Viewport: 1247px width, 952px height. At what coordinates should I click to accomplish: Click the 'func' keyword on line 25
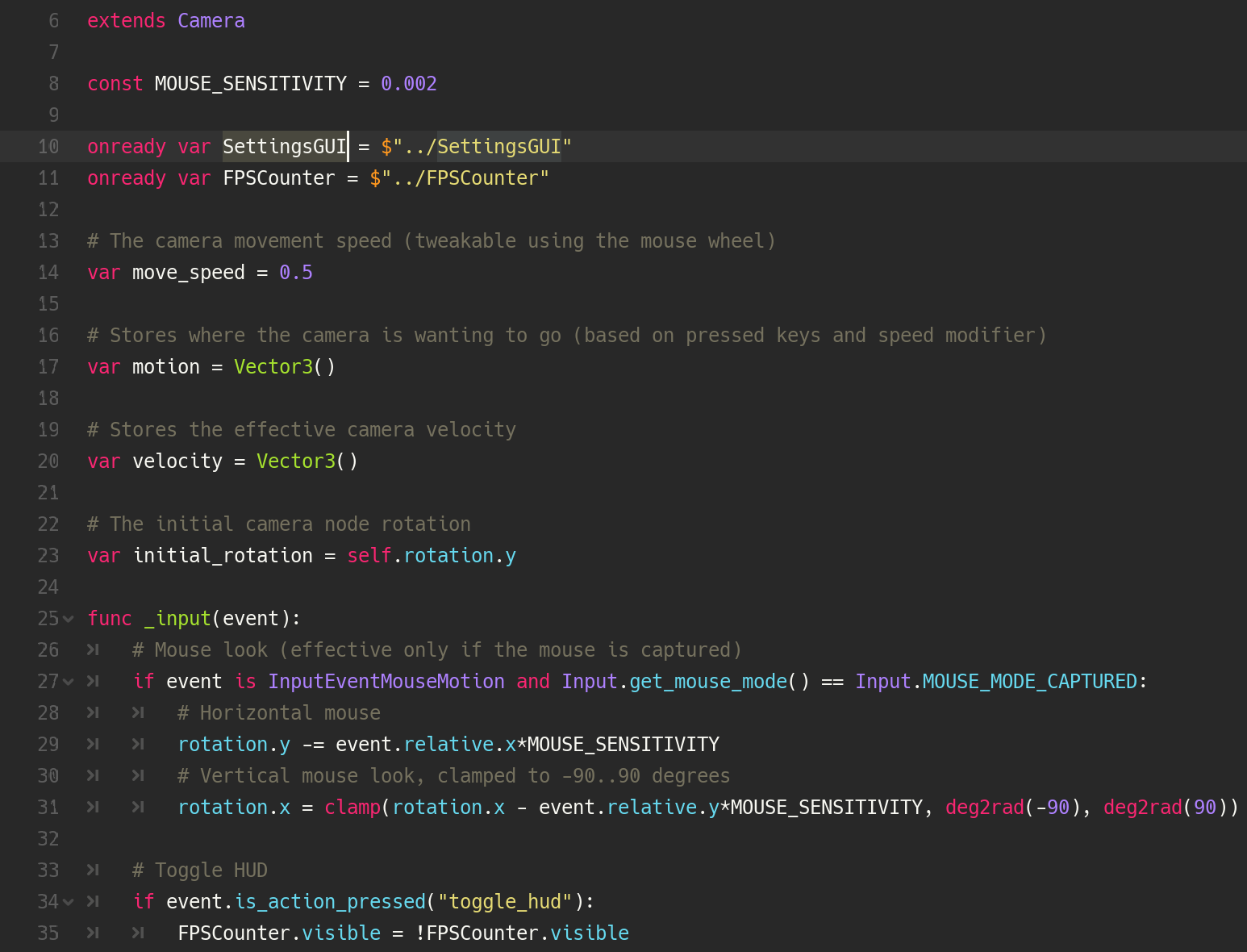pos(110,619)
